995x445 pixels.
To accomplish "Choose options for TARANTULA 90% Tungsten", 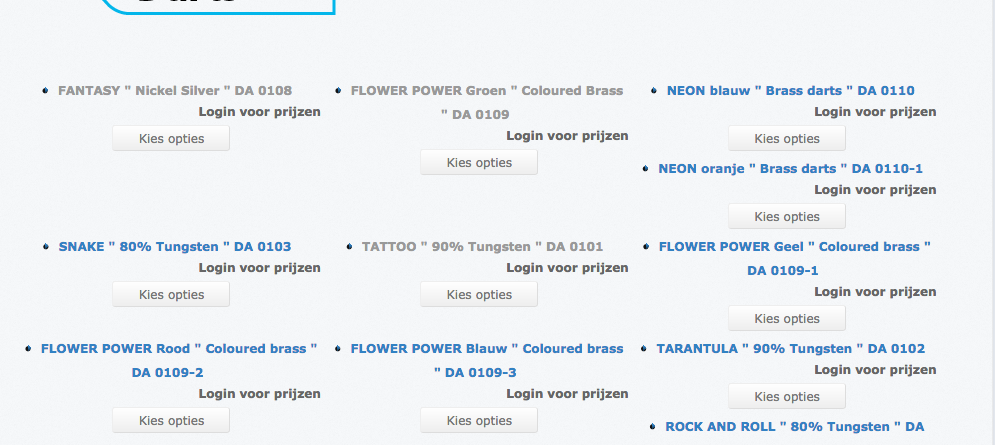I will pyautogui.click(x=787, y=396).
